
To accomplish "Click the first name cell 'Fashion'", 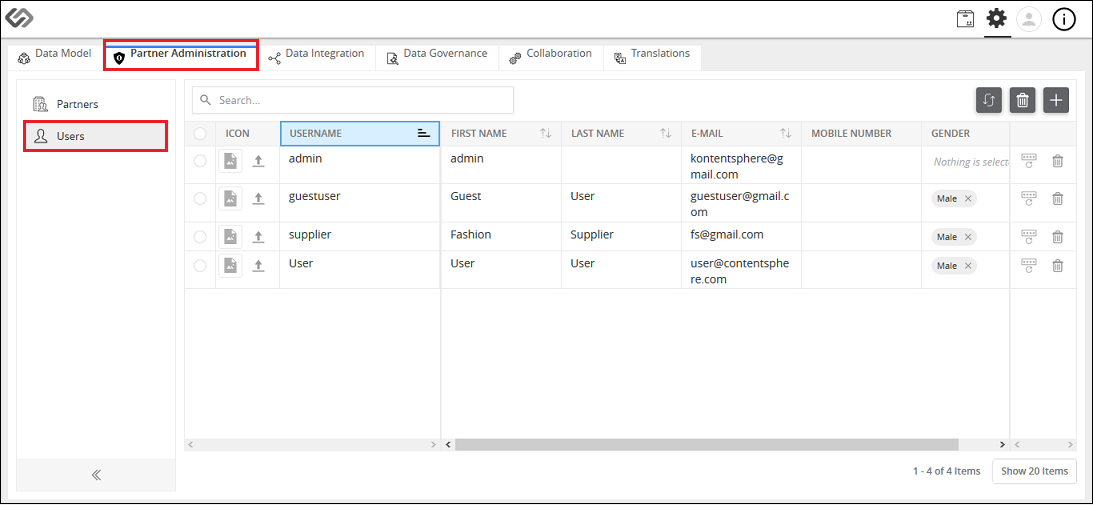I will pos(471,234).
